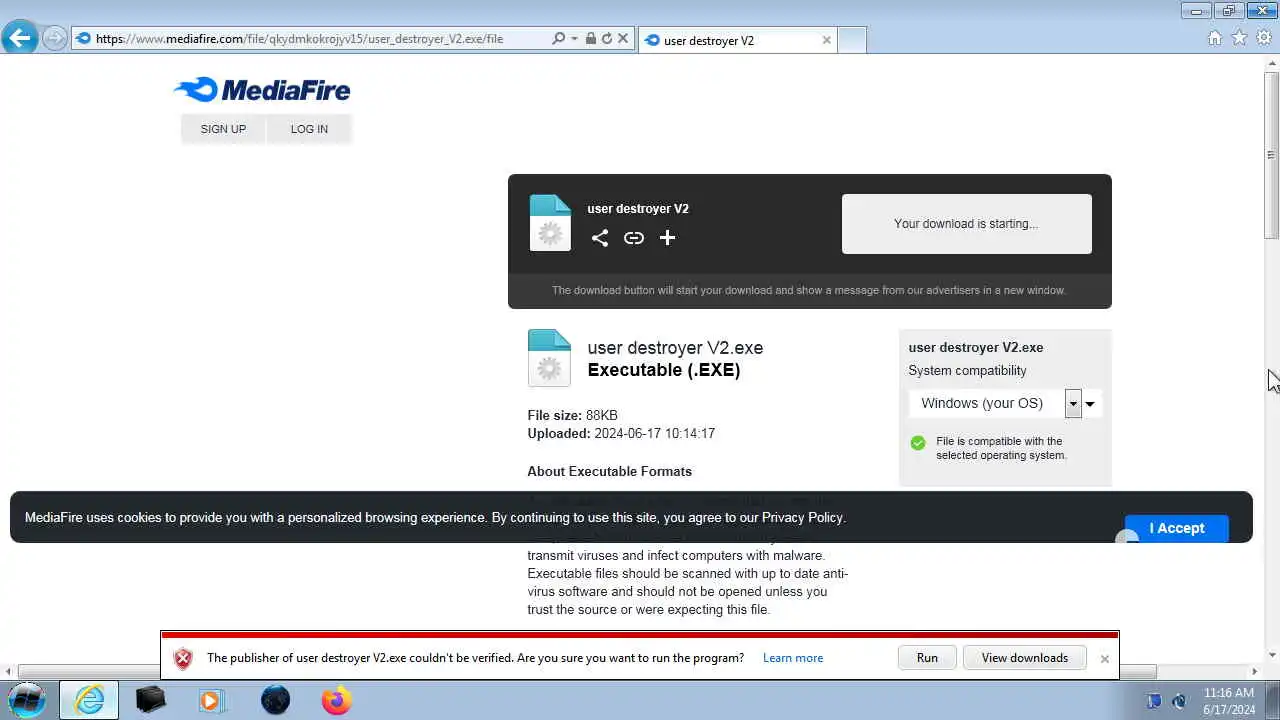
Task: Click 'Your download is starting...' button
Action: point(966,224)
